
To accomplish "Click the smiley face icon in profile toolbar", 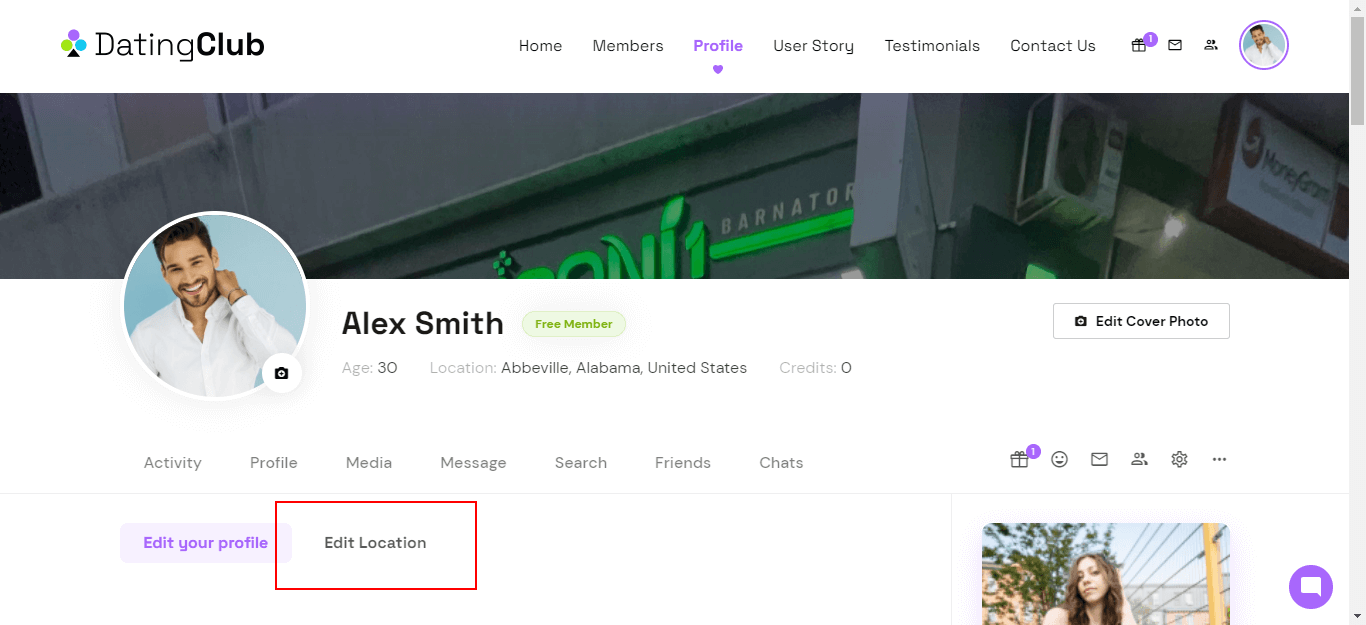I will coord(1060,460).
